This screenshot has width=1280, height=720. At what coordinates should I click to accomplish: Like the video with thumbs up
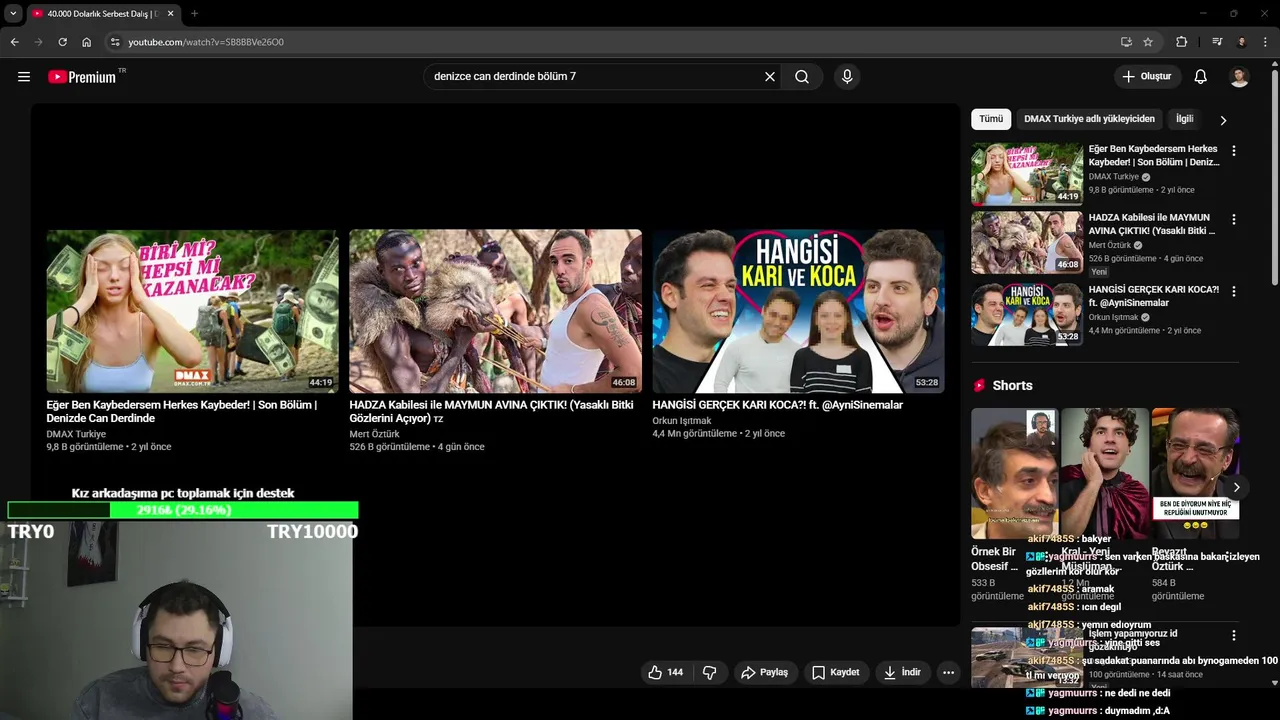point(666,673)
